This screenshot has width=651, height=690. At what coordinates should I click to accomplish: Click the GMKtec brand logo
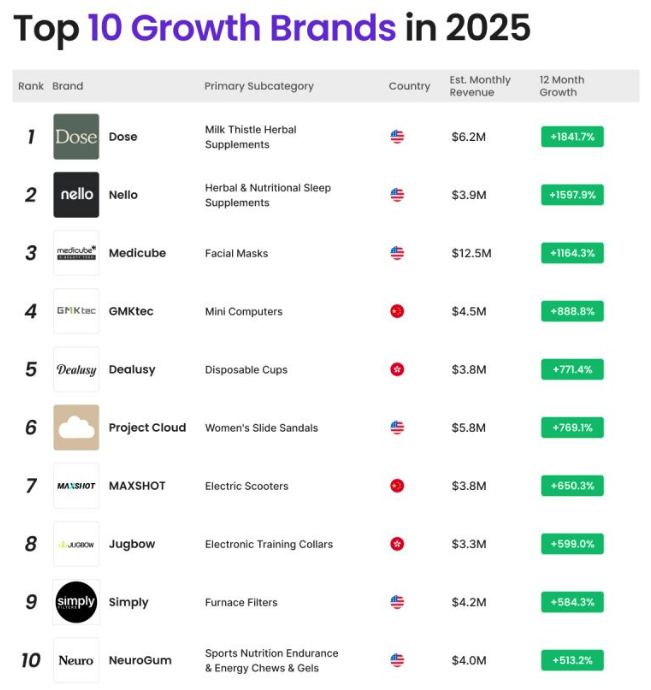pos(76,311)
